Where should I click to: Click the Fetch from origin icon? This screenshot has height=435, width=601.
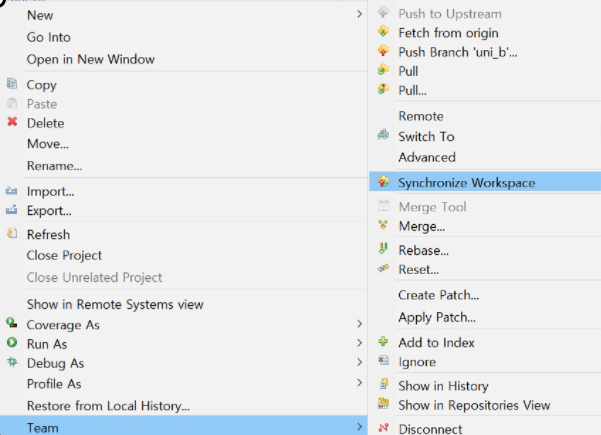point(383,31)
